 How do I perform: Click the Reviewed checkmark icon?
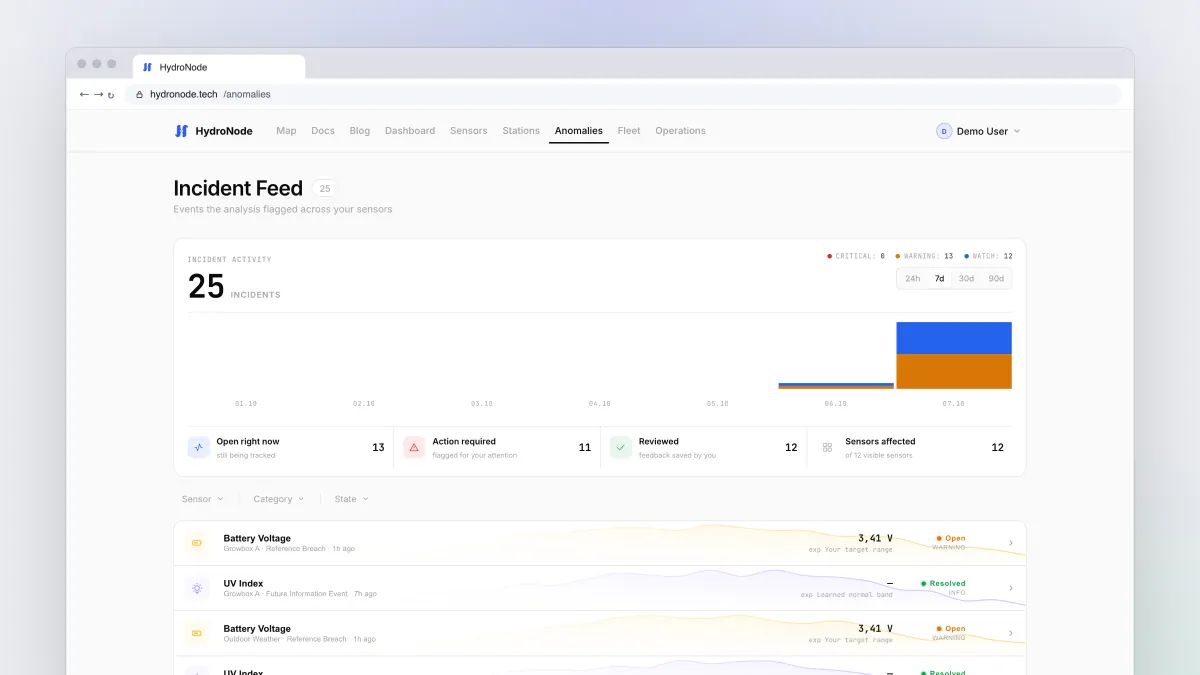point(621,447)
